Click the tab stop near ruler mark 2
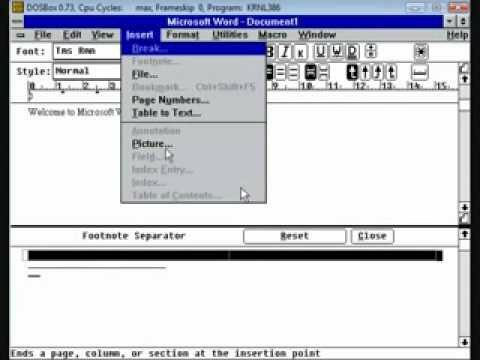 click(97, 91)
